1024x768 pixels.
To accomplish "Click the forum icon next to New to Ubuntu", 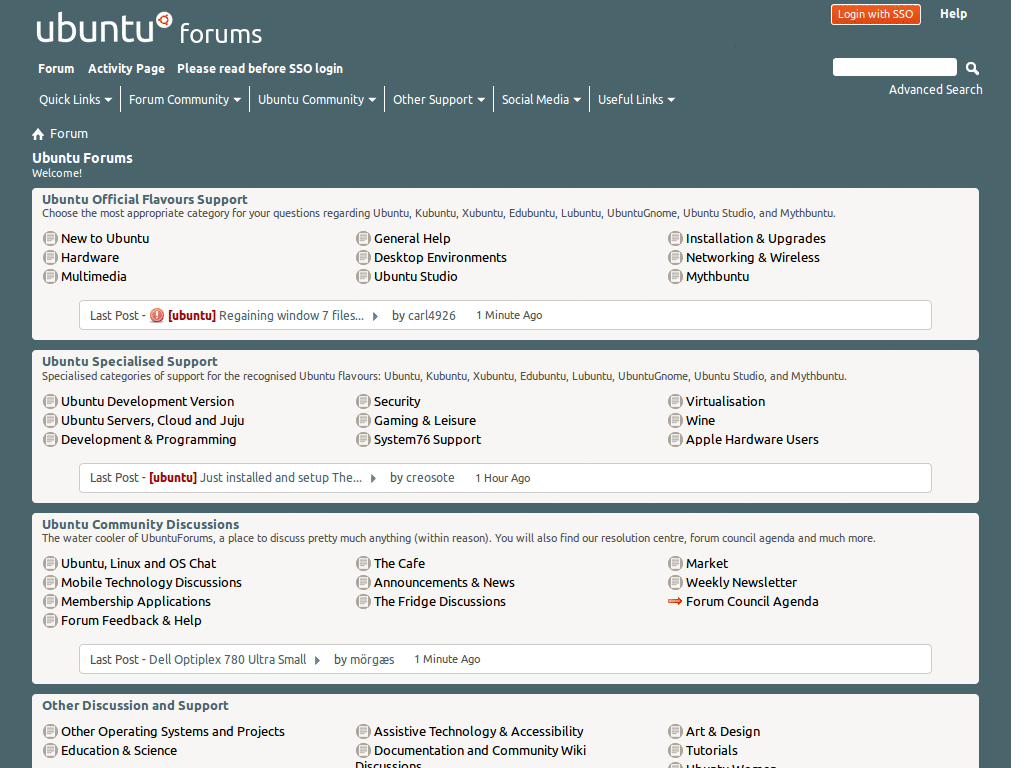I will click(x=50, y=238).
